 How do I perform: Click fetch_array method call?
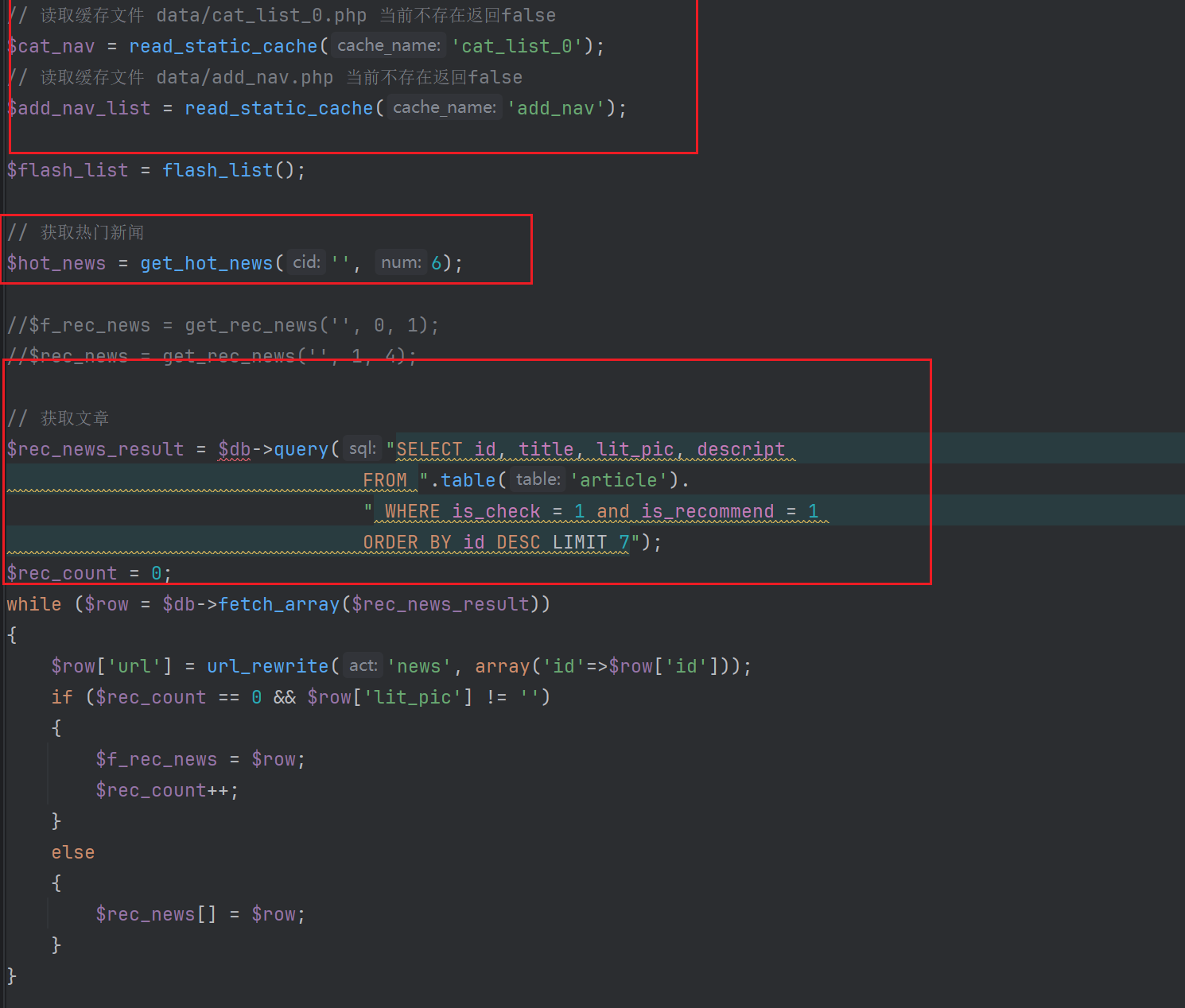coord(279,604)
